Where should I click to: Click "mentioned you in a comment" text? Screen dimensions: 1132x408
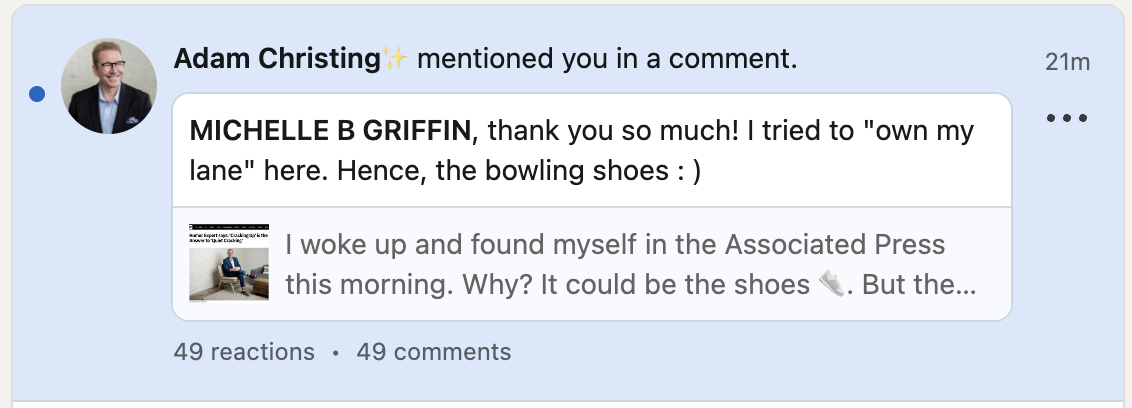pyautogui.click(x=607, y=59)
